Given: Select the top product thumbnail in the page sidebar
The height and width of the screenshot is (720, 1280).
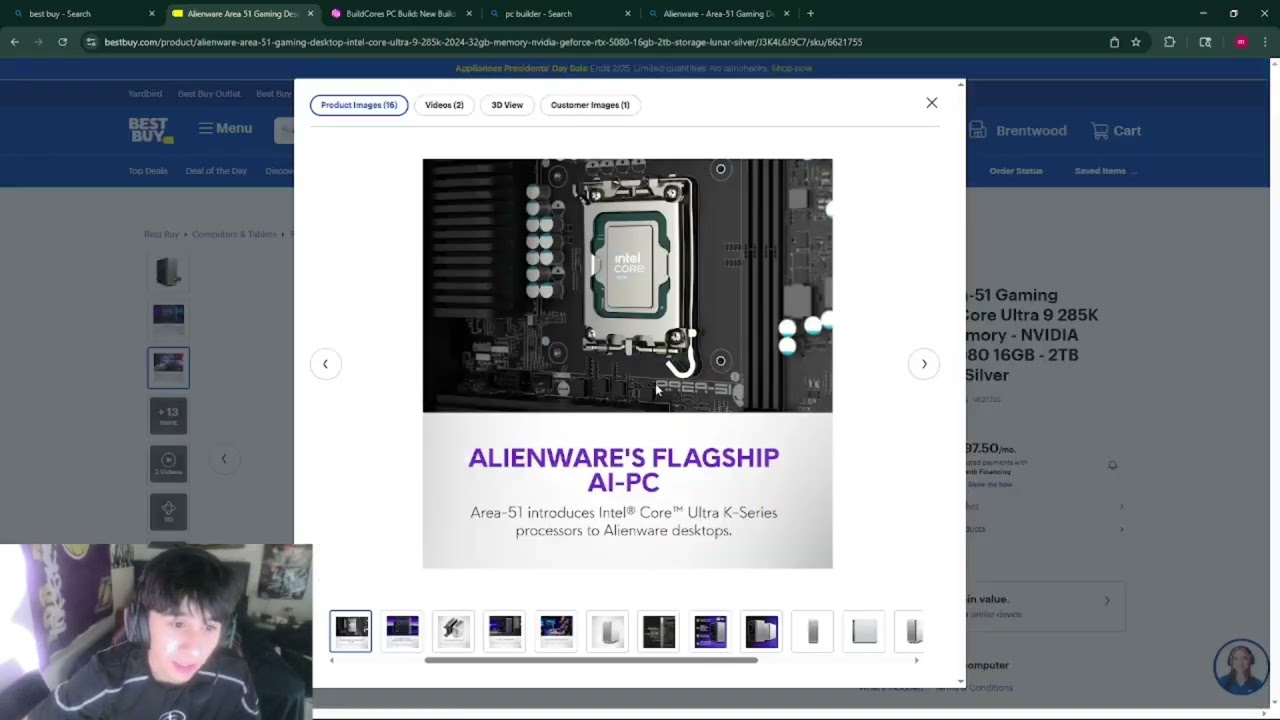Looking at the screenshot, I should (x=168, y=271).
